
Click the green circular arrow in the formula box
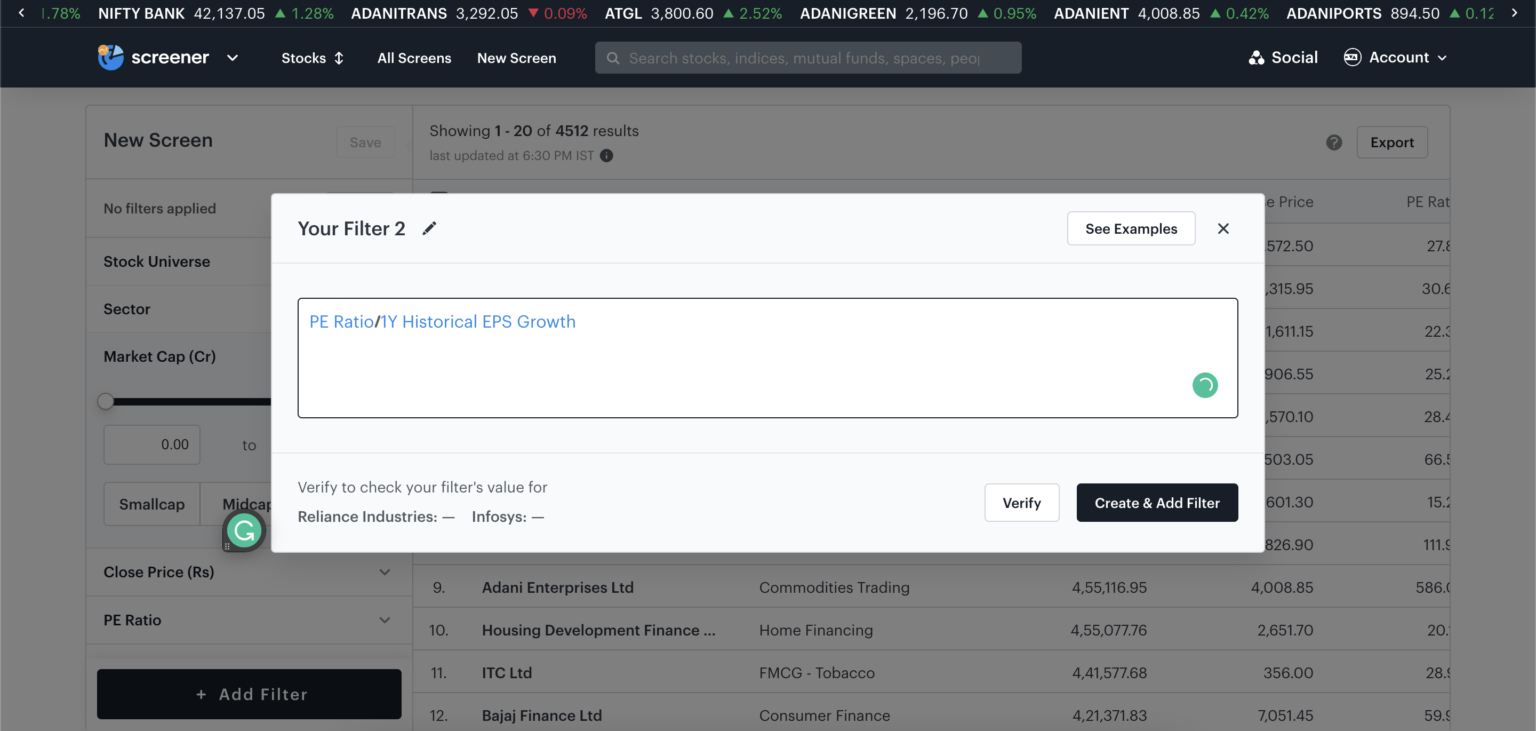point(1204,384)
